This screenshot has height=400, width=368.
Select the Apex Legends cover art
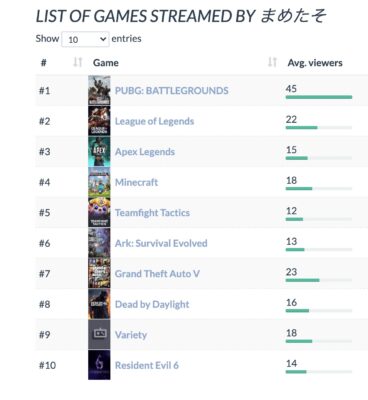[x=99, y=151]
